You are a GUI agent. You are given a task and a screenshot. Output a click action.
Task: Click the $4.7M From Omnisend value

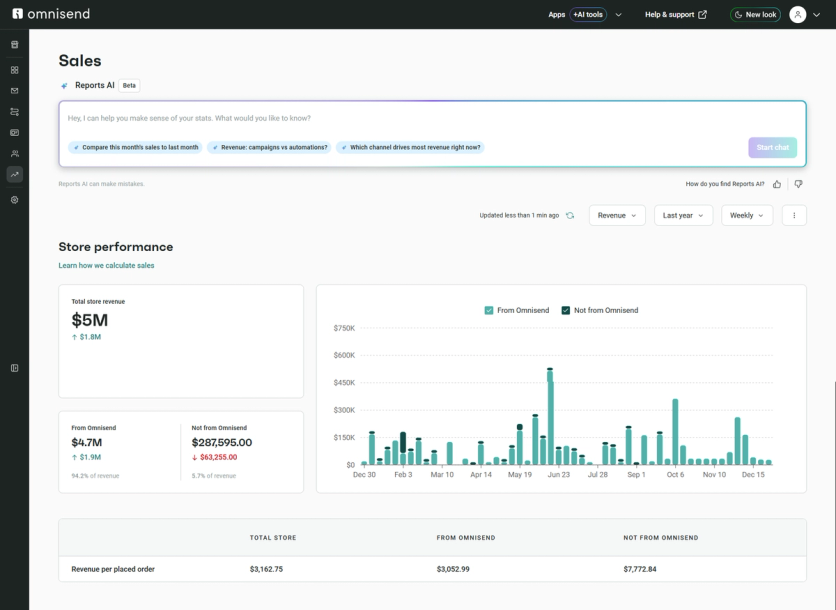pos(86,442)
